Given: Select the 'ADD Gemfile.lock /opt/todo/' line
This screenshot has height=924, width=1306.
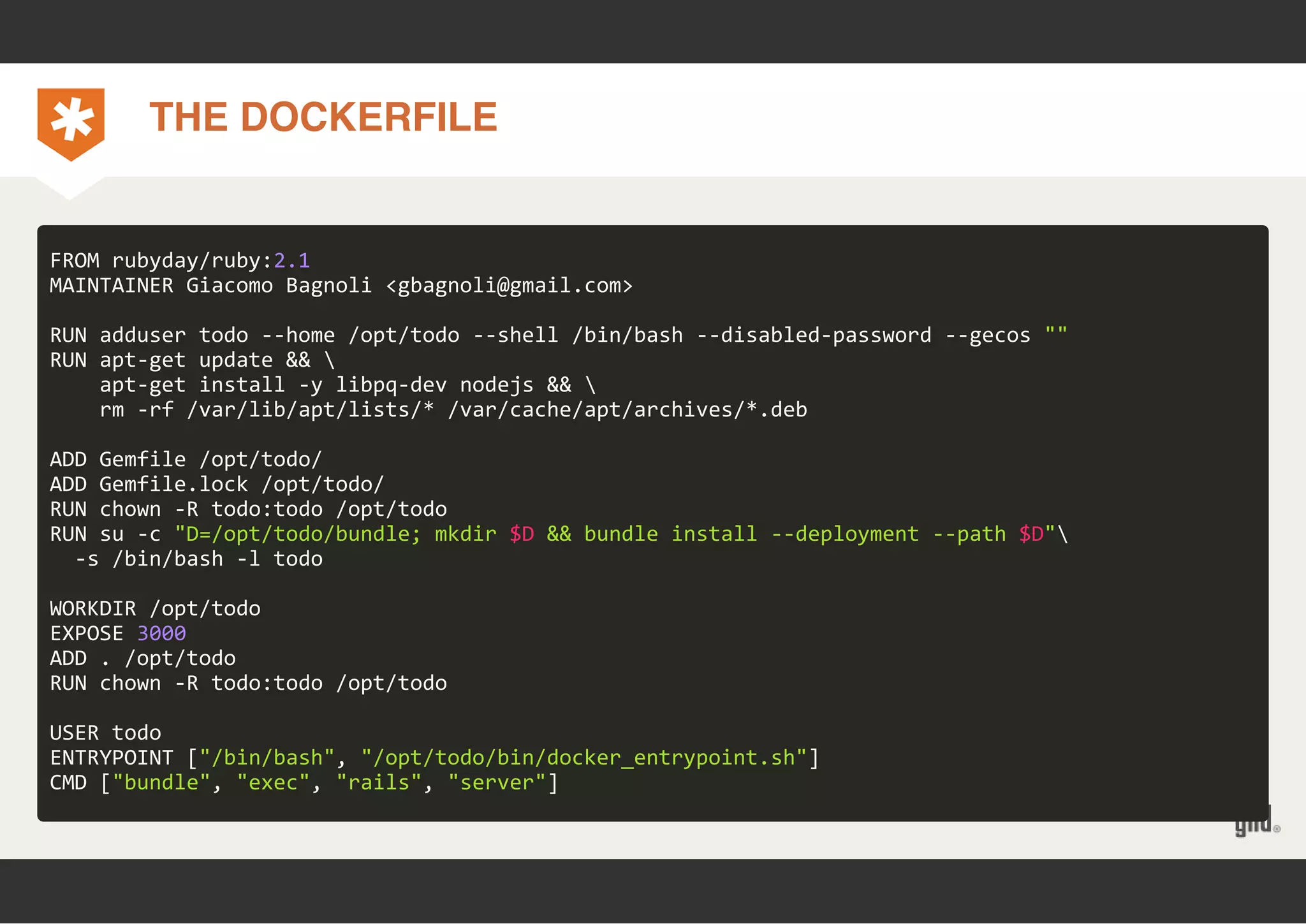Looking at the screenshot, I should click(x=217, y=485).
